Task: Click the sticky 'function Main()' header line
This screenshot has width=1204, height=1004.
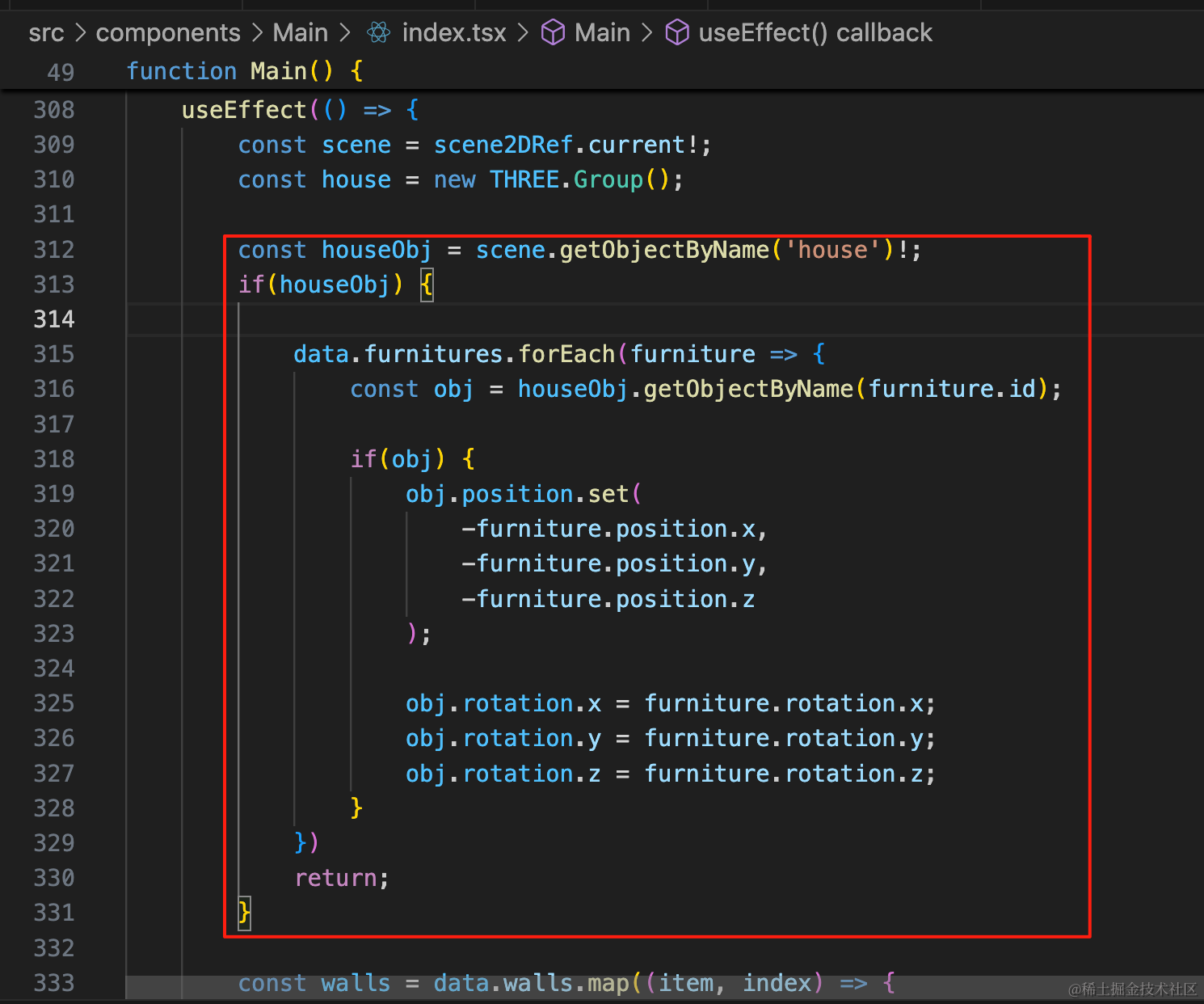Action: pyautogui.click(x=245, y=71)
